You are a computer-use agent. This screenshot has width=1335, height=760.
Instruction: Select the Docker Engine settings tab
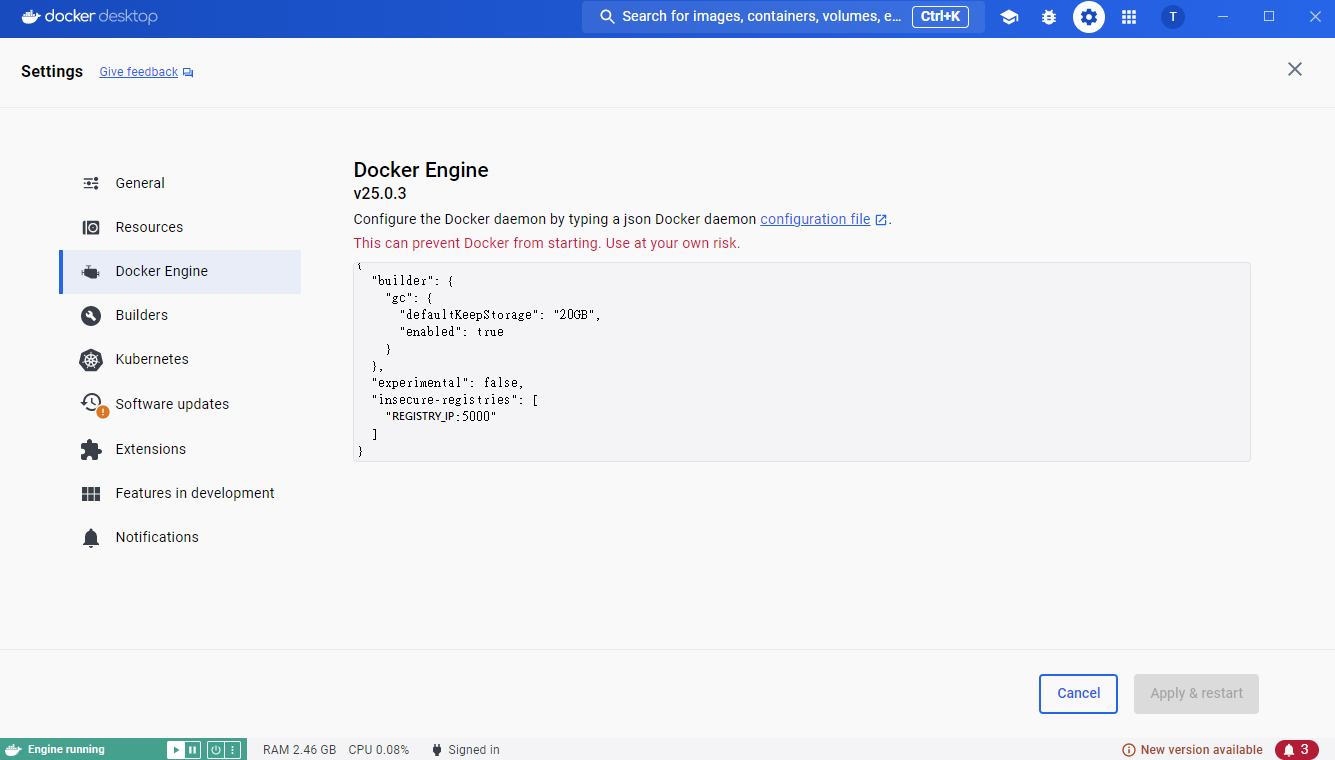(180, 271)
